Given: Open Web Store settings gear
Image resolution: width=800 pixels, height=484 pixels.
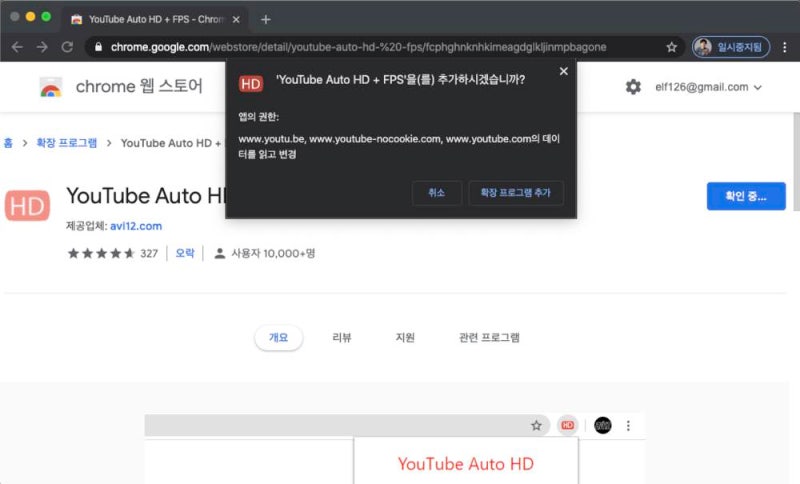Looking at the screenshot, I should point(633,87).
